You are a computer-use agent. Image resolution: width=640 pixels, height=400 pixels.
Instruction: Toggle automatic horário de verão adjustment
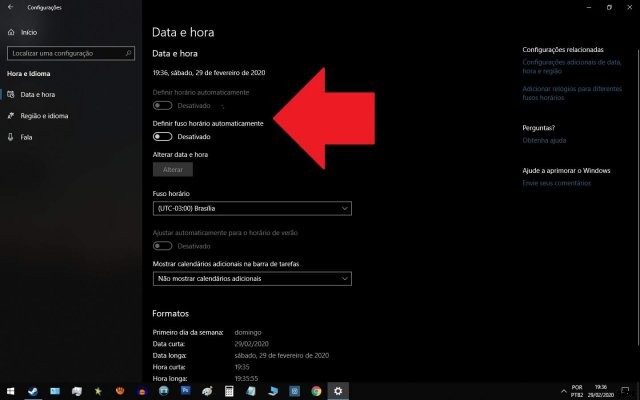click(162, 245)
